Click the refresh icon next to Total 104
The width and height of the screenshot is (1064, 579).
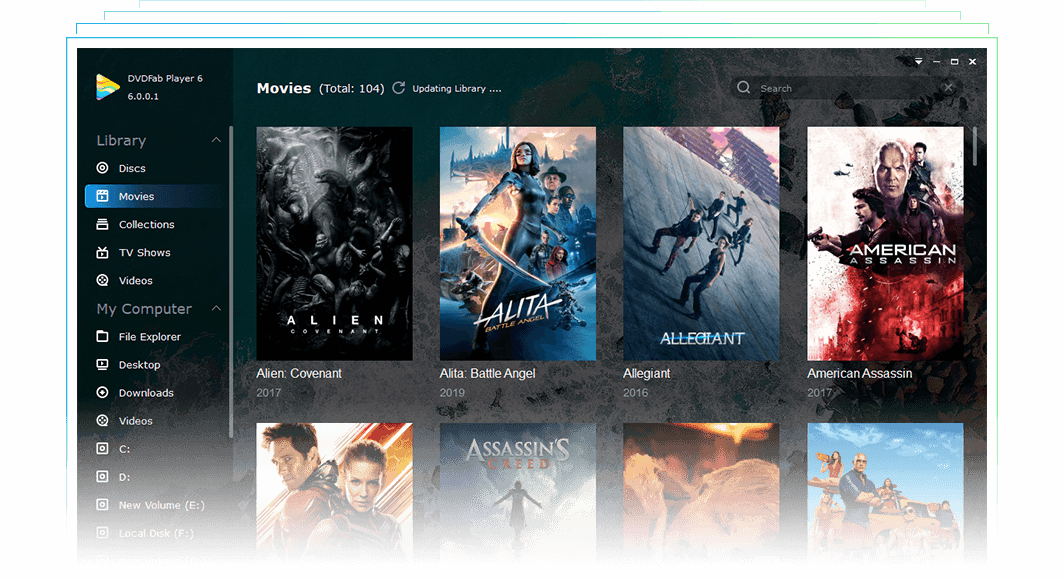pos(398,88)
